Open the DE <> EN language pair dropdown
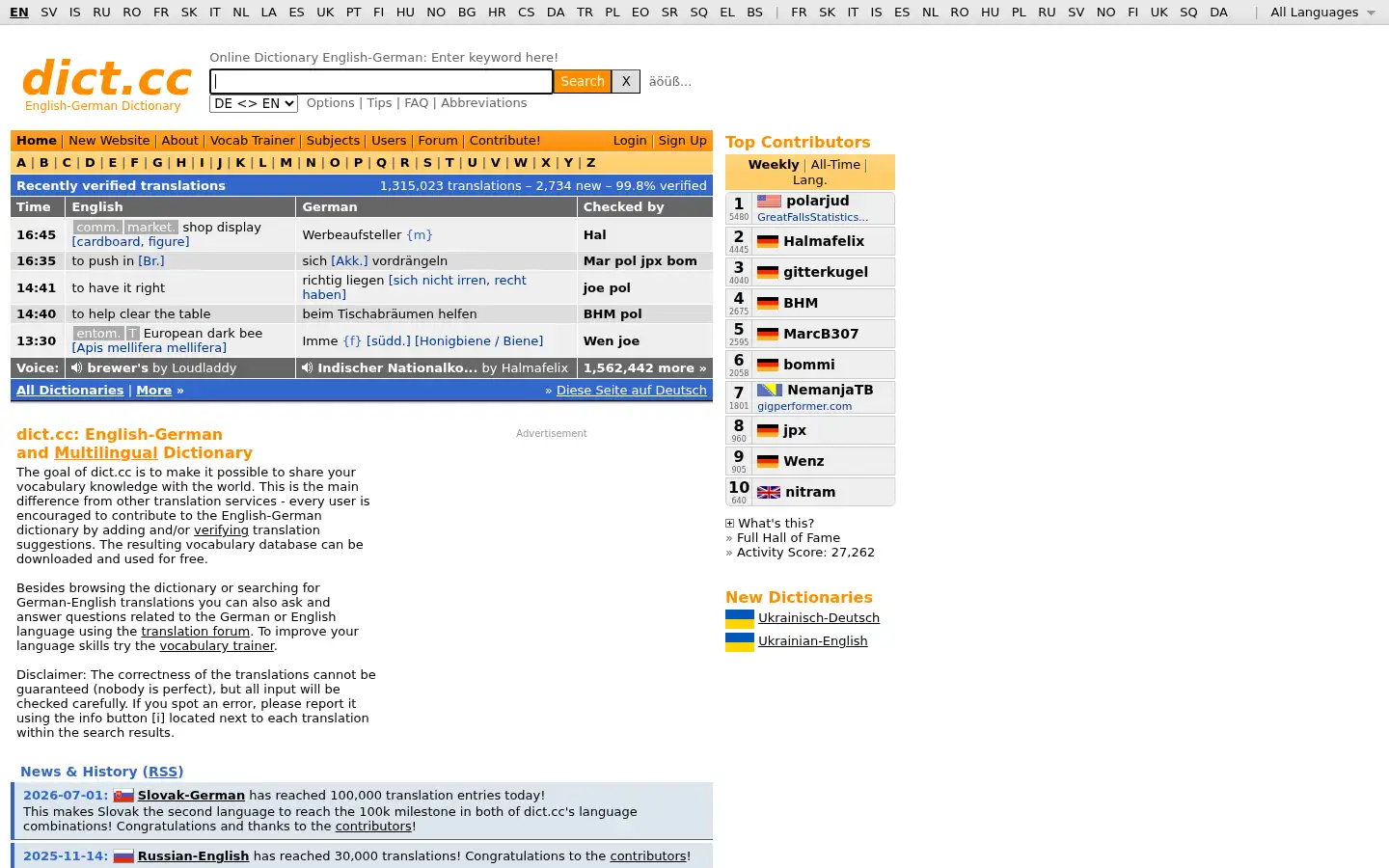 point(253,103)
